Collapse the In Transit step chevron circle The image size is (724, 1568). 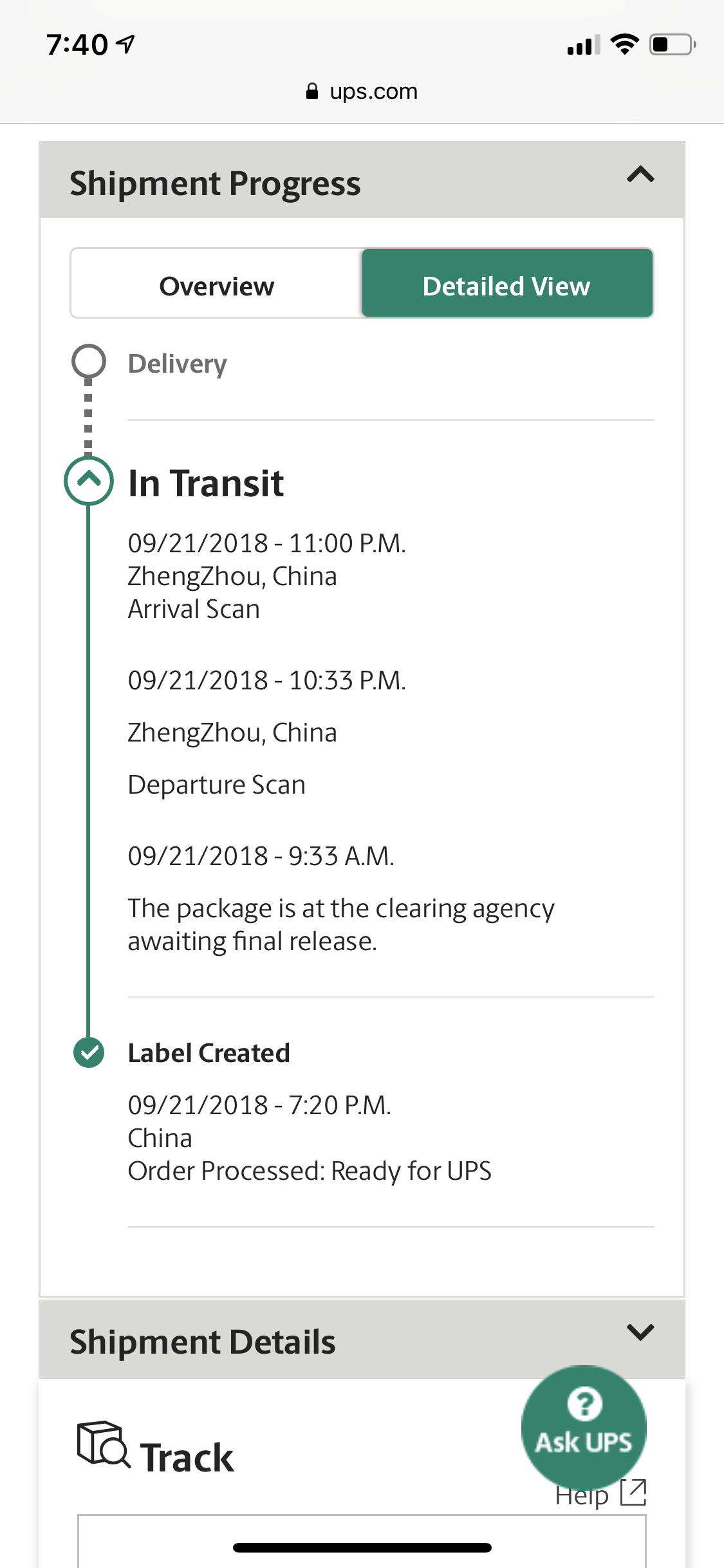pyautogui.click(x=89, y=480)
